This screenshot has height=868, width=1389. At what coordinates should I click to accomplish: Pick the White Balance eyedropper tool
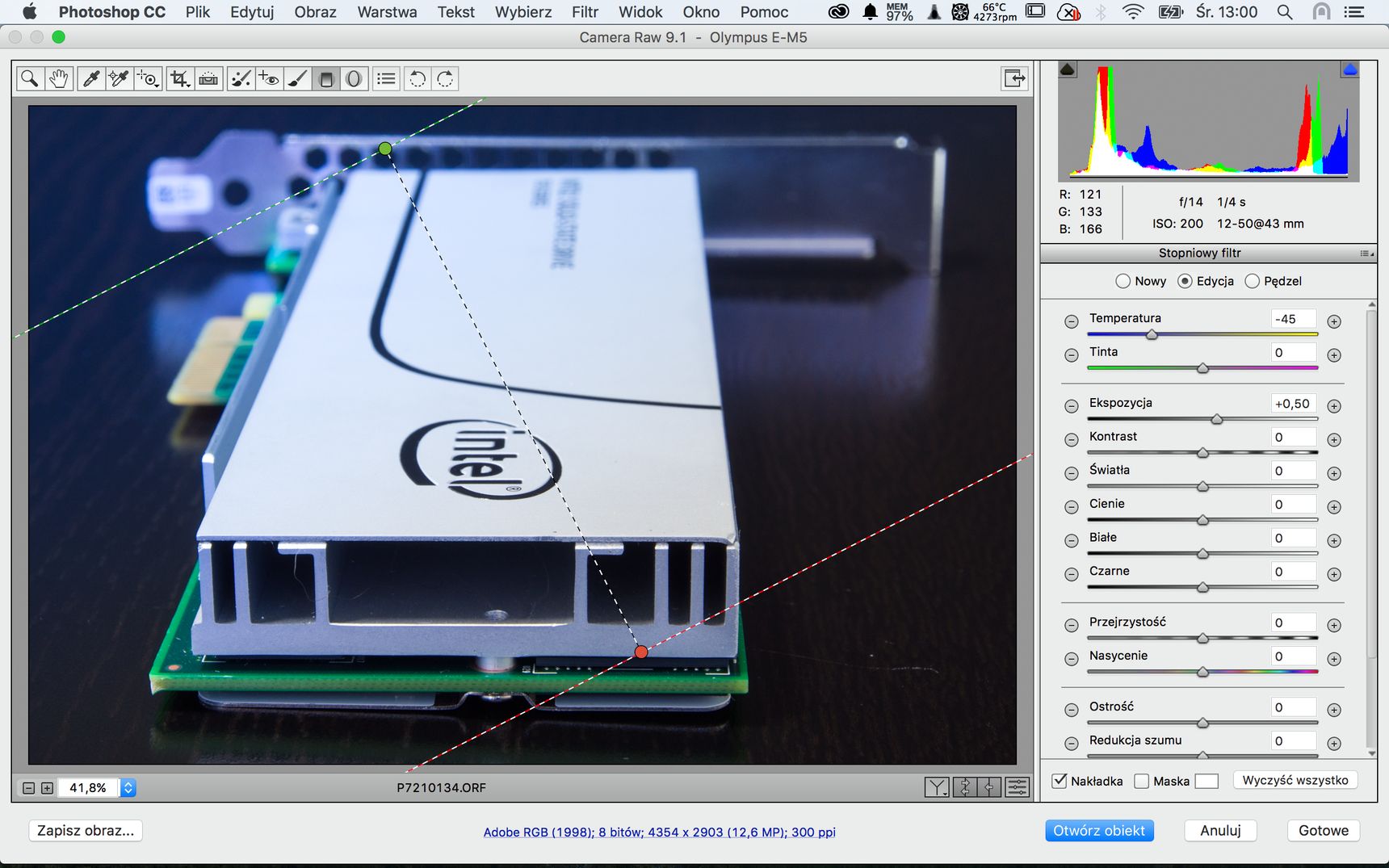pyautogui.click(x=90, y=78)
